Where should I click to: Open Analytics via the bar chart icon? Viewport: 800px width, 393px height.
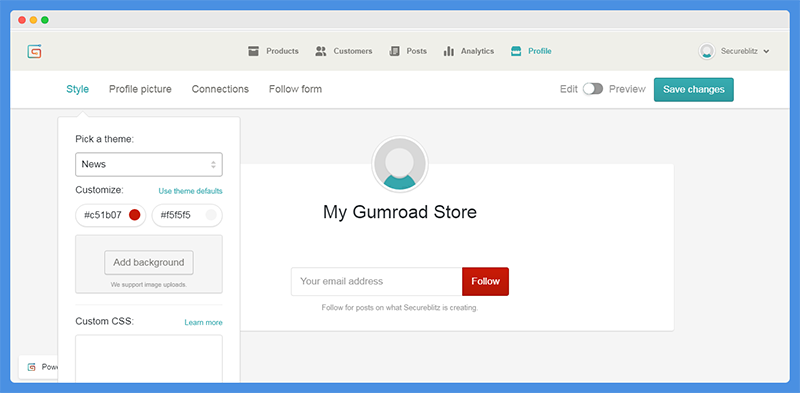click(x=448, y=51)
